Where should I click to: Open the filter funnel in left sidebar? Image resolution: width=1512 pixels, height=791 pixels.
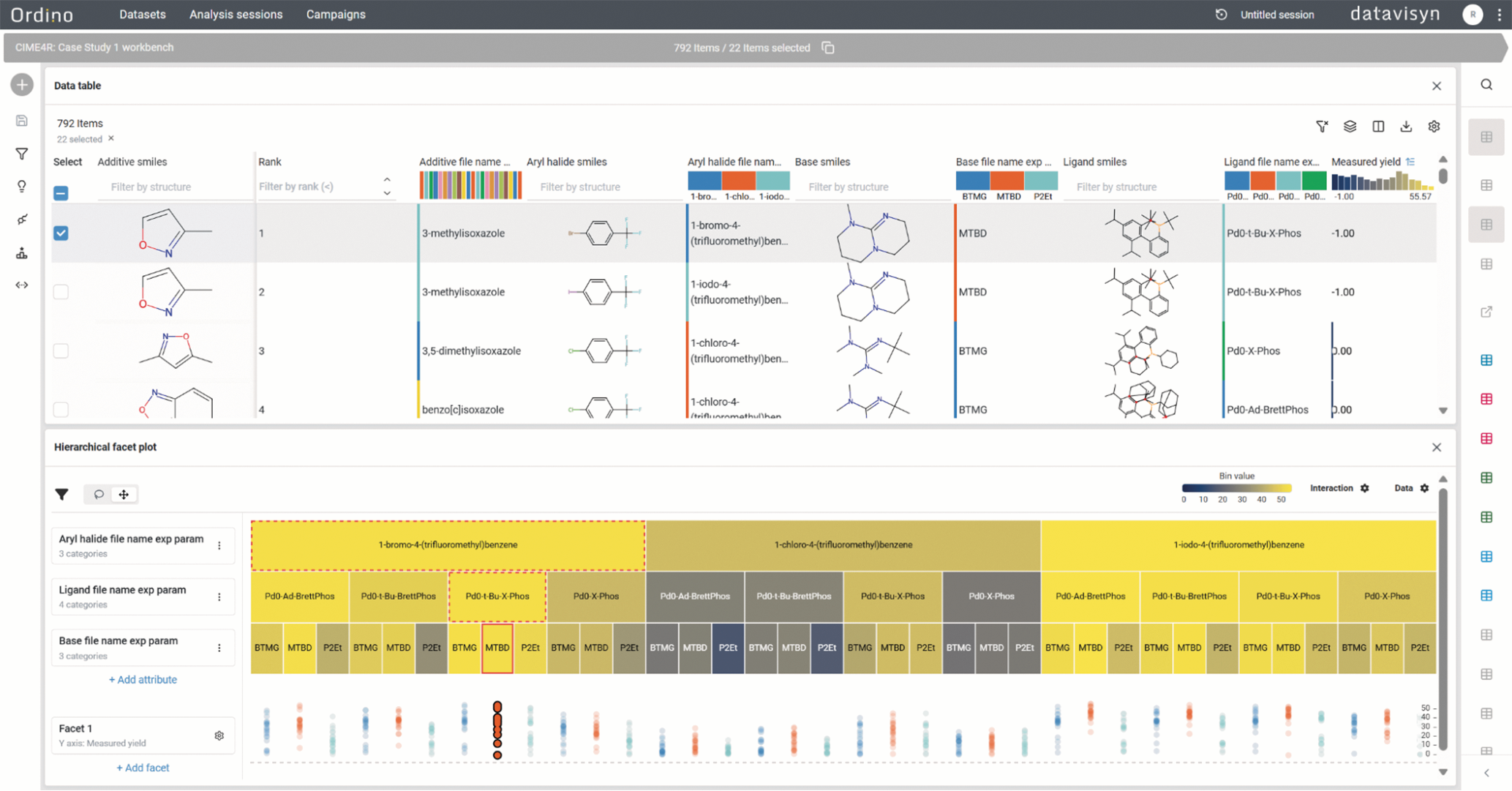22,154
